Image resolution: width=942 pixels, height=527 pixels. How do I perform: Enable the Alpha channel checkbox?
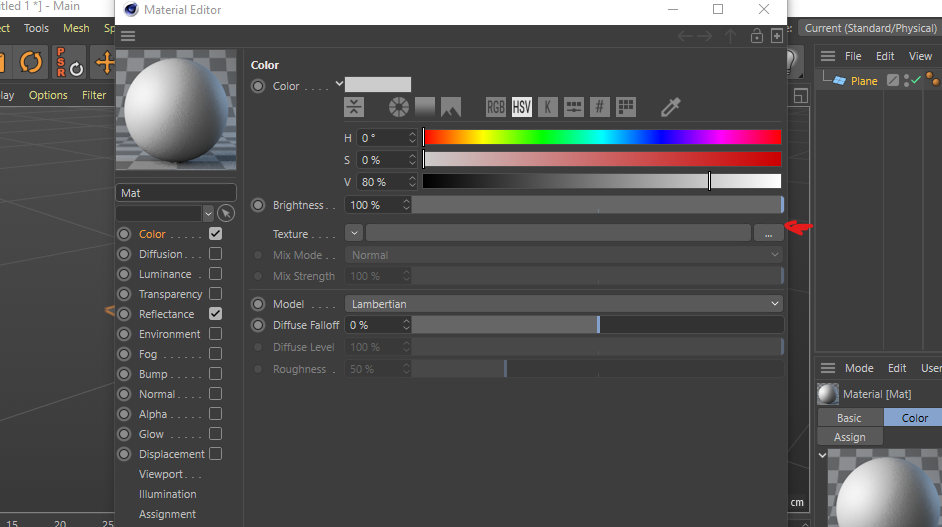(x=215, y=413)
